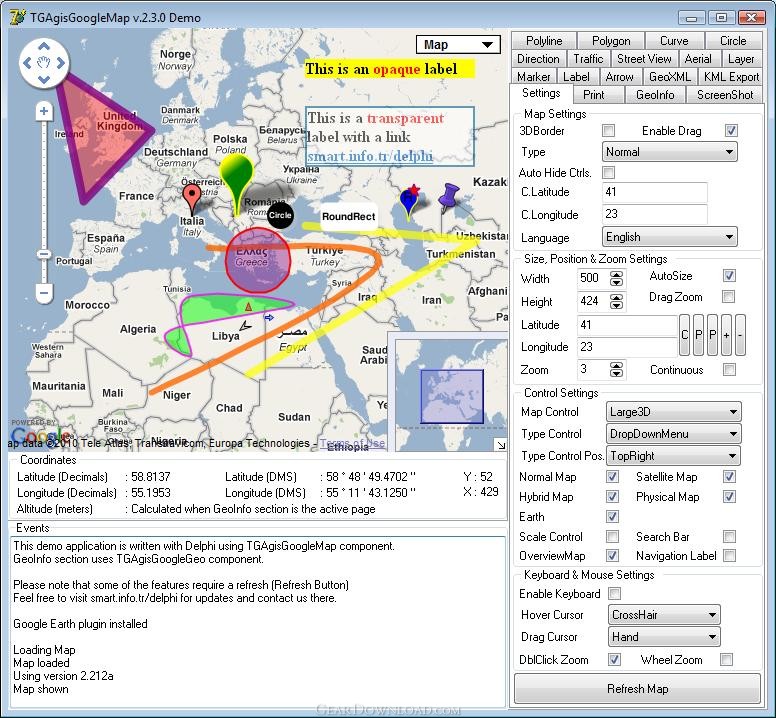Open the Map Control dropdown
The width and height of the screenshot is (776, 718).
point(673,412)
